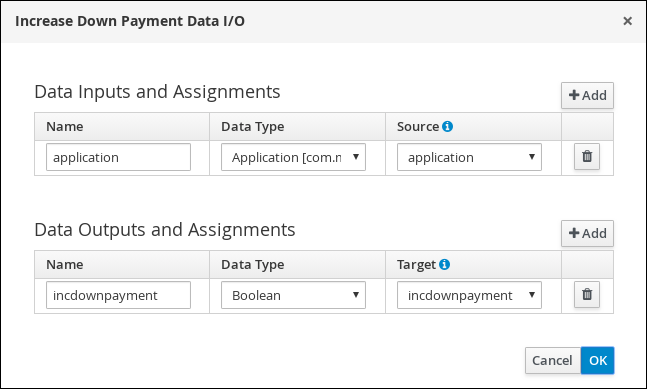
Task: Add a new data input row
Action: coord(587,95)
